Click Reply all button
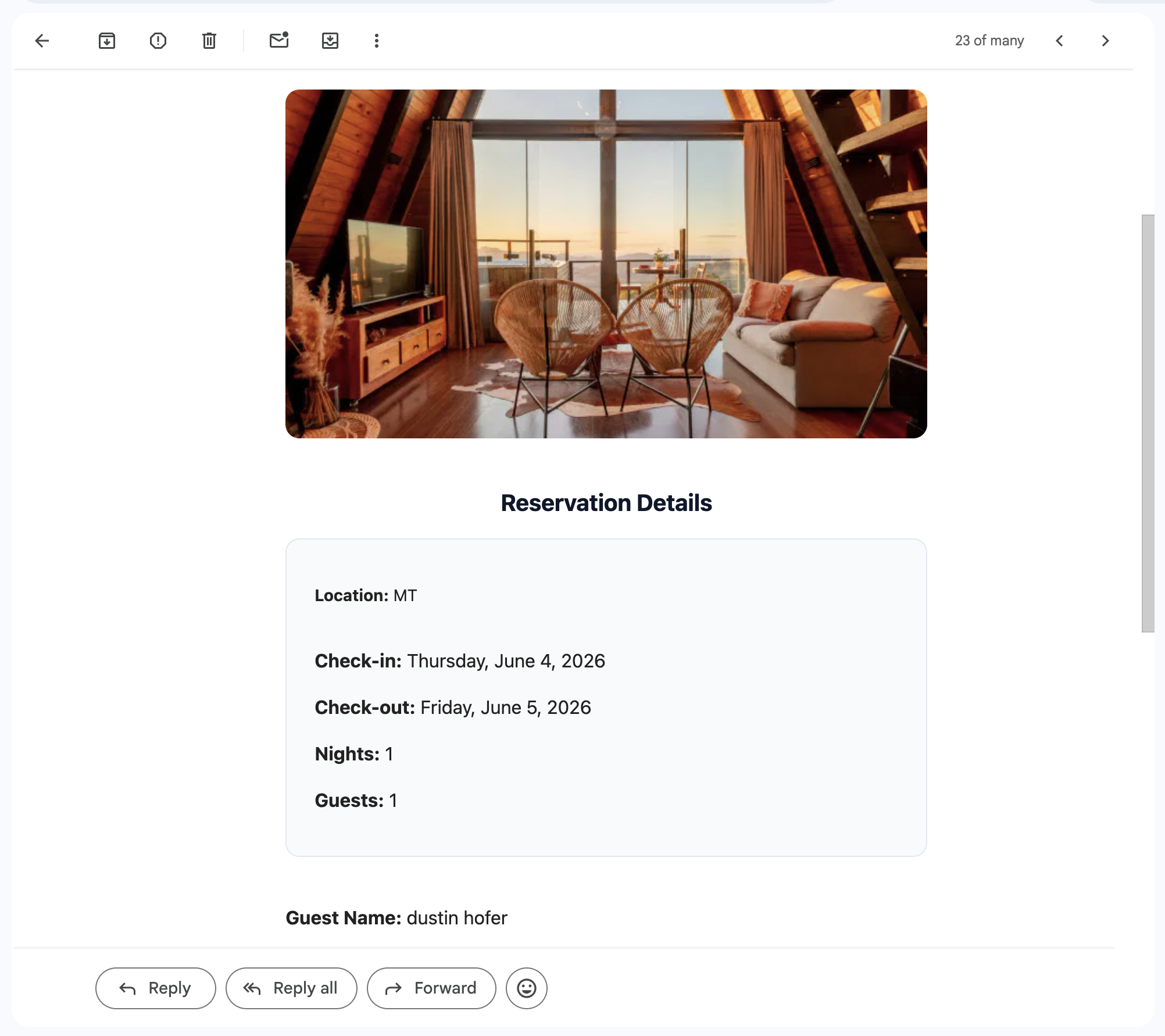 coord(291,988)
